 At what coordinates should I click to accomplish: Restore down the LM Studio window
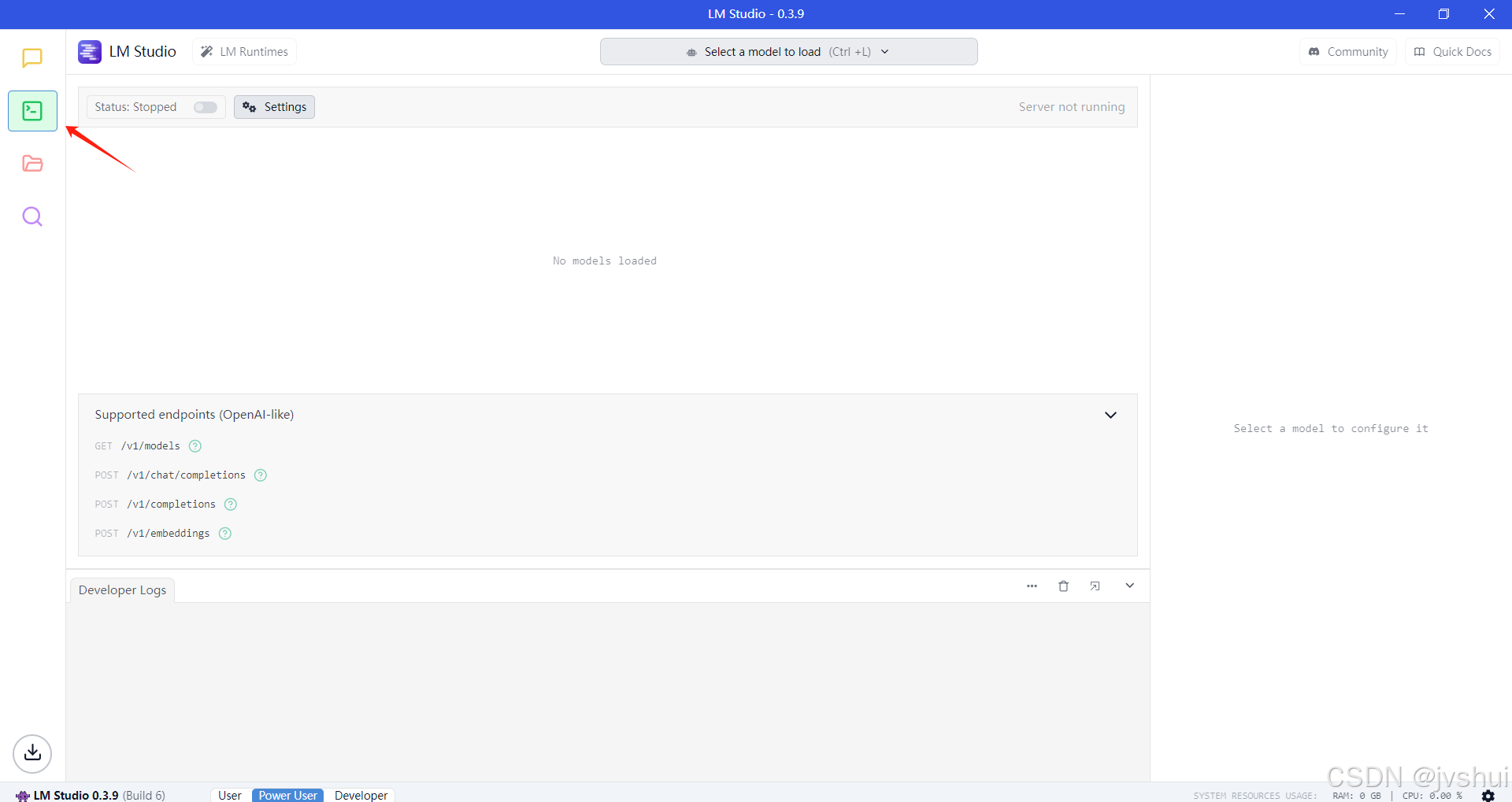(1443, 14)
